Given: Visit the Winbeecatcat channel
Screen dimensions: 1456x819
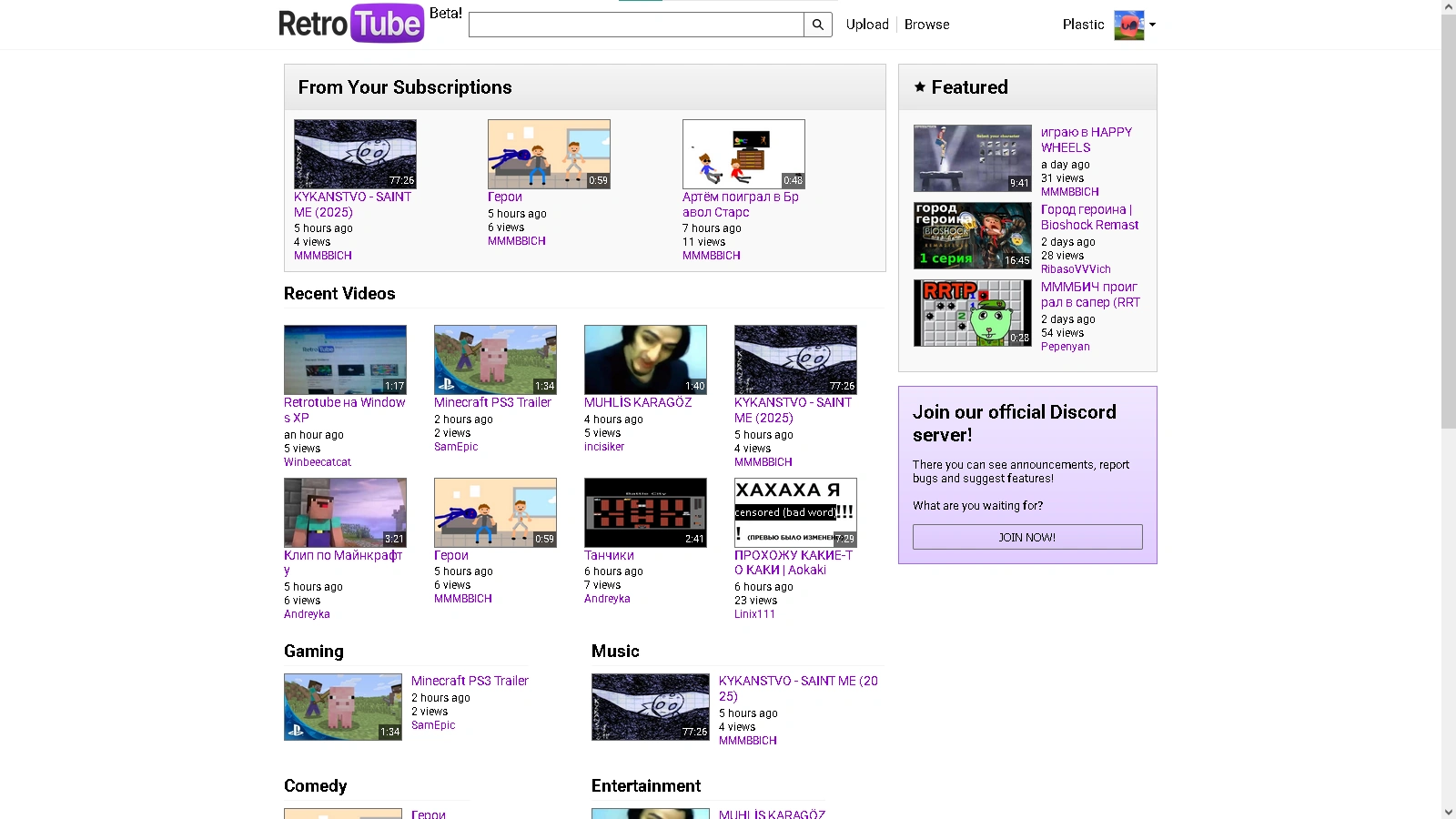Looking at the screenshot, I should coord(318,462).
